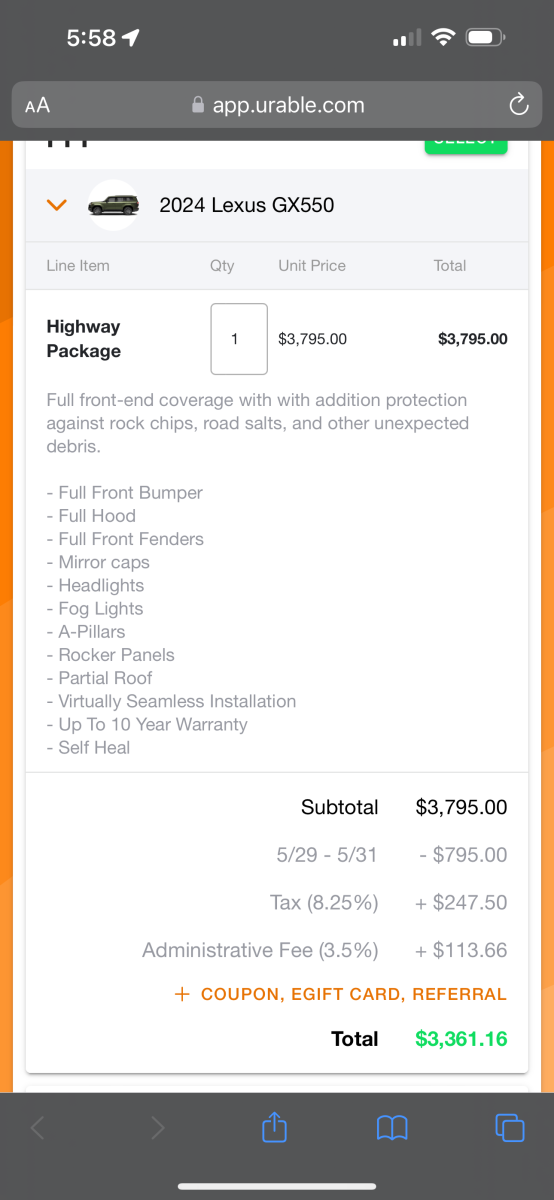Tap the green Select button
The width and height of the screenshot is (554, 1200).
(466, 144)
